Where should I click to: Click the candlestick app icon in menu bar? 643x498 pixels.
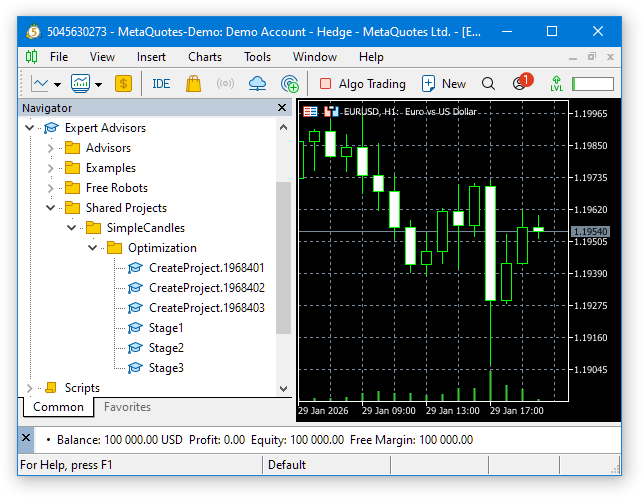tap(31, 57)
